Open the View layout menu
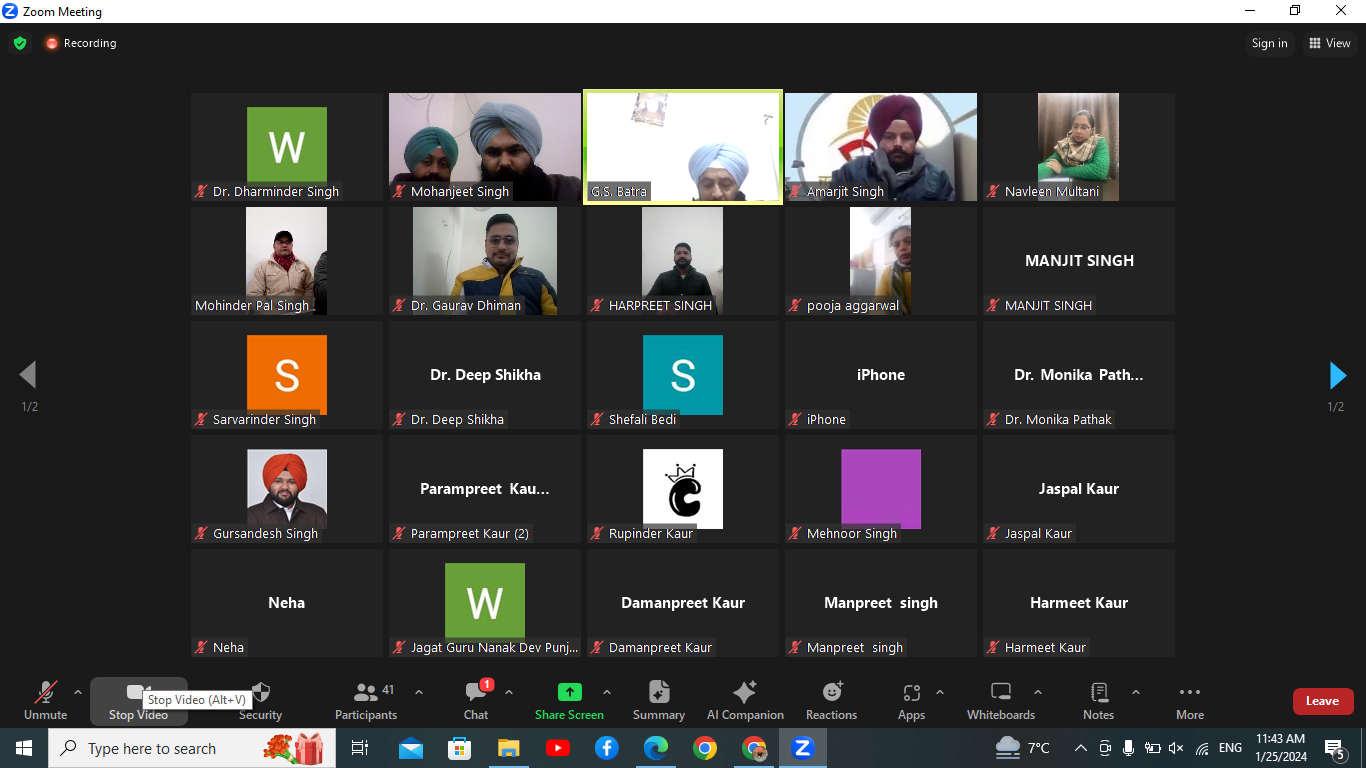The width and height of the screenshot is (1366, 768). (x=1330, y=43)
